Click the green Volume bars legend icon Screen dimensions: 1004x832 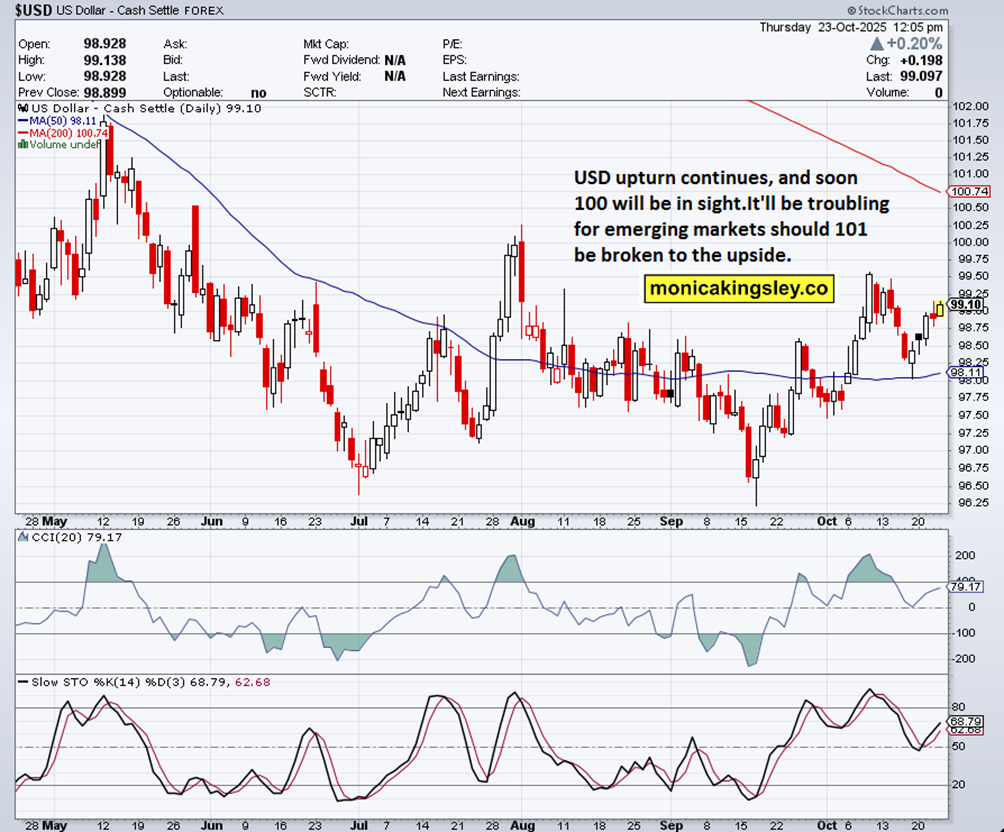click(22, 144)
